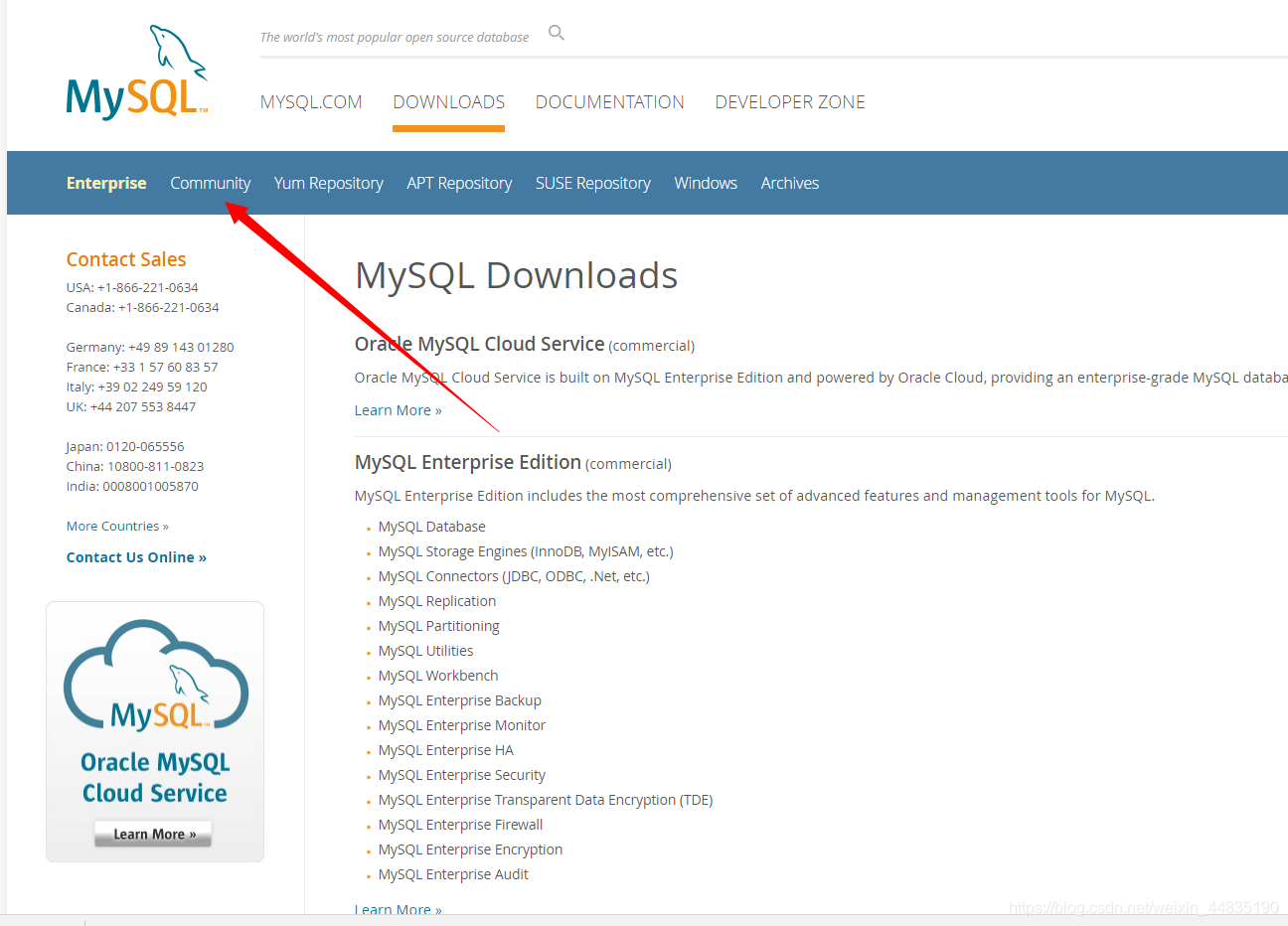Screen dimensions: 1288x926
Task: Select the MySQL Storage Engines list item
Action: click(x=526, y=551)
